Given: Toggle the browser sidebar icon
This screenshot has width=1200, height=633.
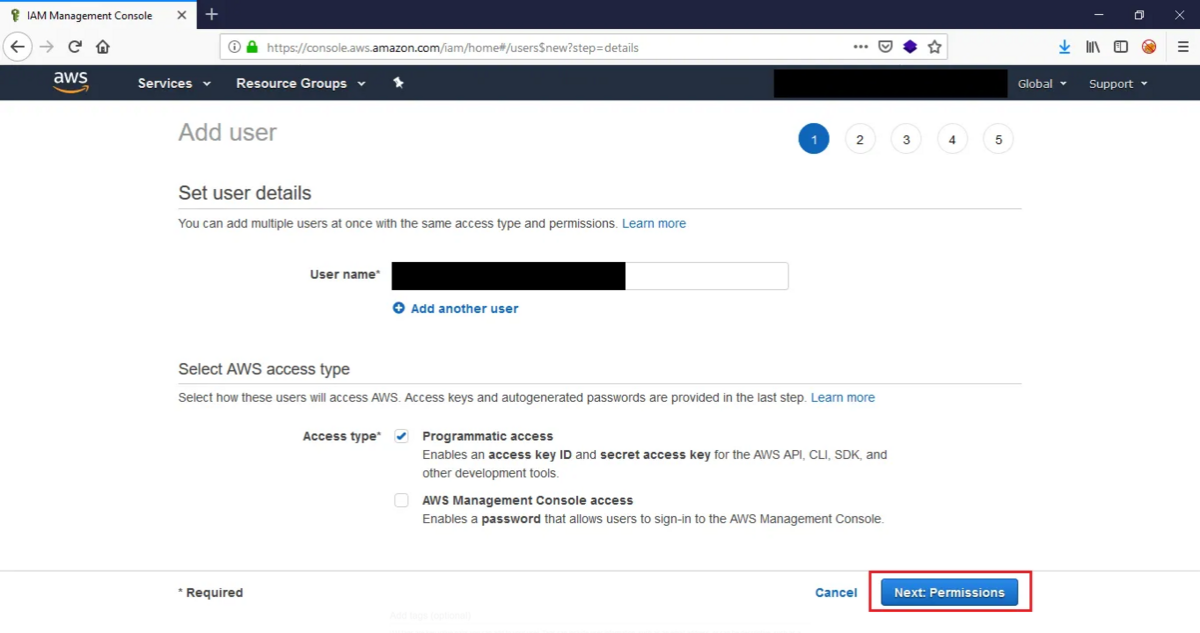Looking at the screenshot, I should tap(1121, 47).
